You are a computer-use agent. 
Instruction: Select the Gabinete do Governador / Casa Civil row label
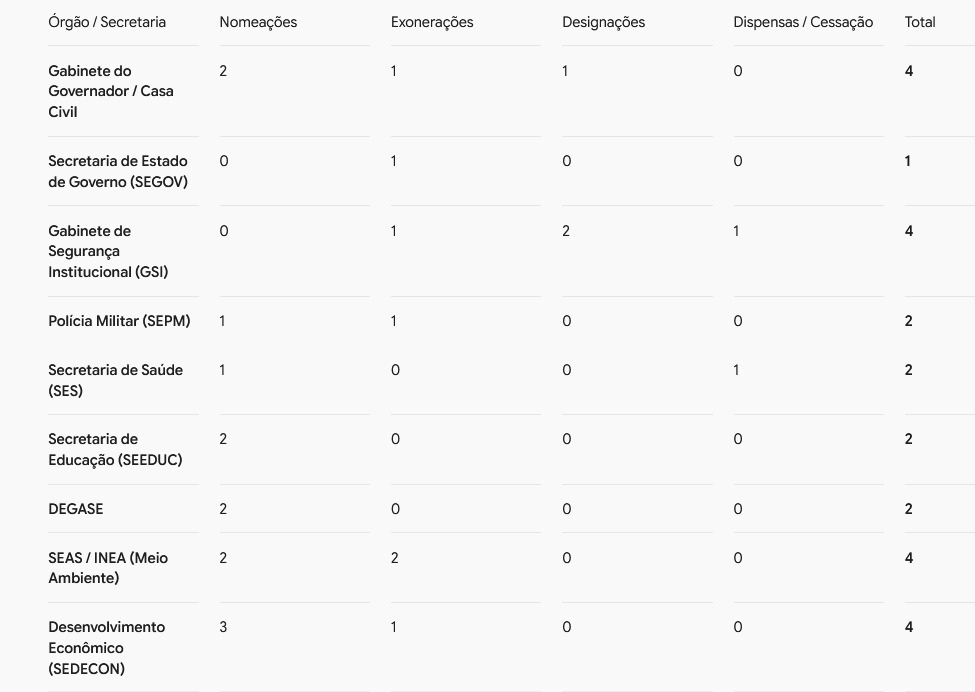pos(111,91)
